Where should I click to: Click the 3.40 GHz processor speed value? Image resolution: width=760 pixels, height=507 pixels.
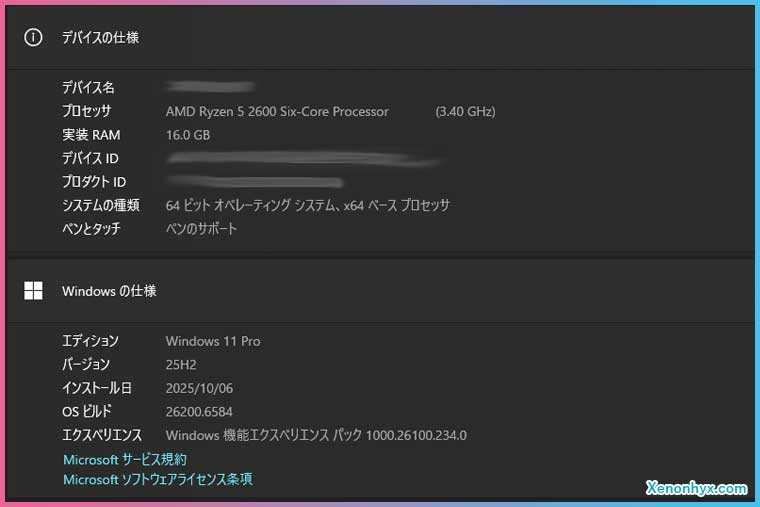465,111
